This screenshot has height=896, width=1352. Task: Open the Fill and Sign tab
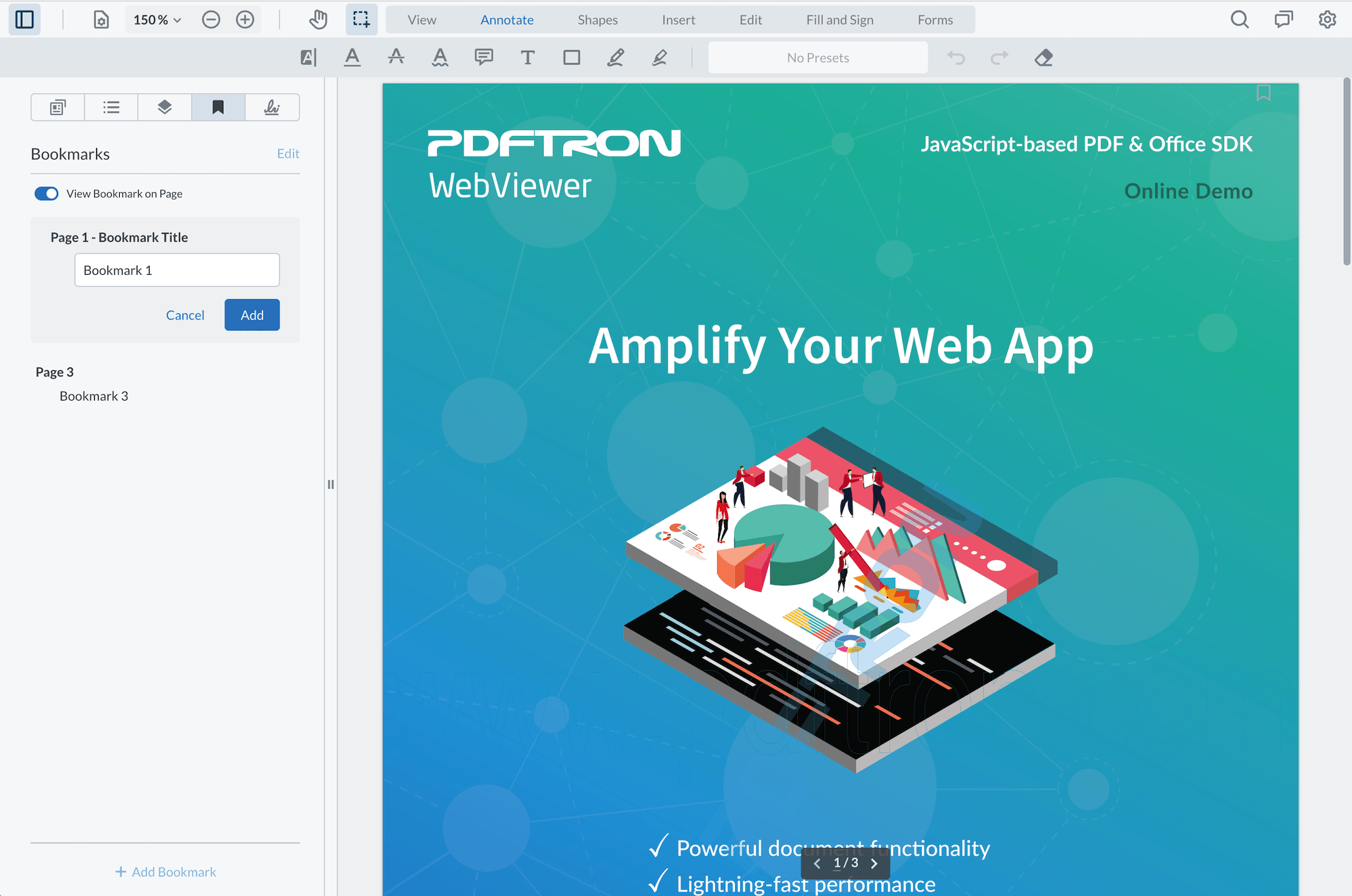[x=839, y=20]
